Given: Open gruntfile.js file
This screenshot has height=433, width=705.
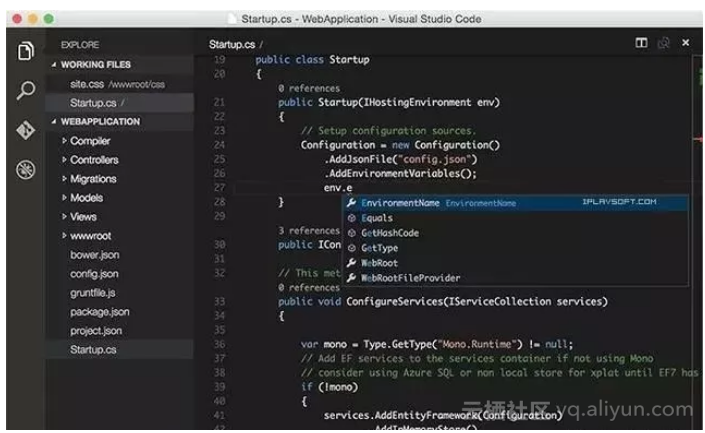Looking at the screenshot, I should tap(93, 293).
